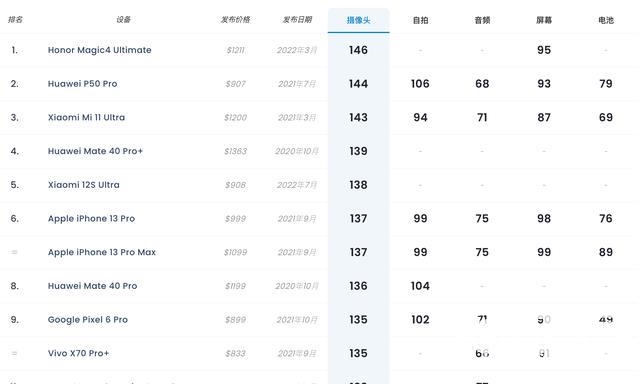Open the Xiaomi 12S Ultra link
Screen dimensions: 640x384
click(84, 185)
